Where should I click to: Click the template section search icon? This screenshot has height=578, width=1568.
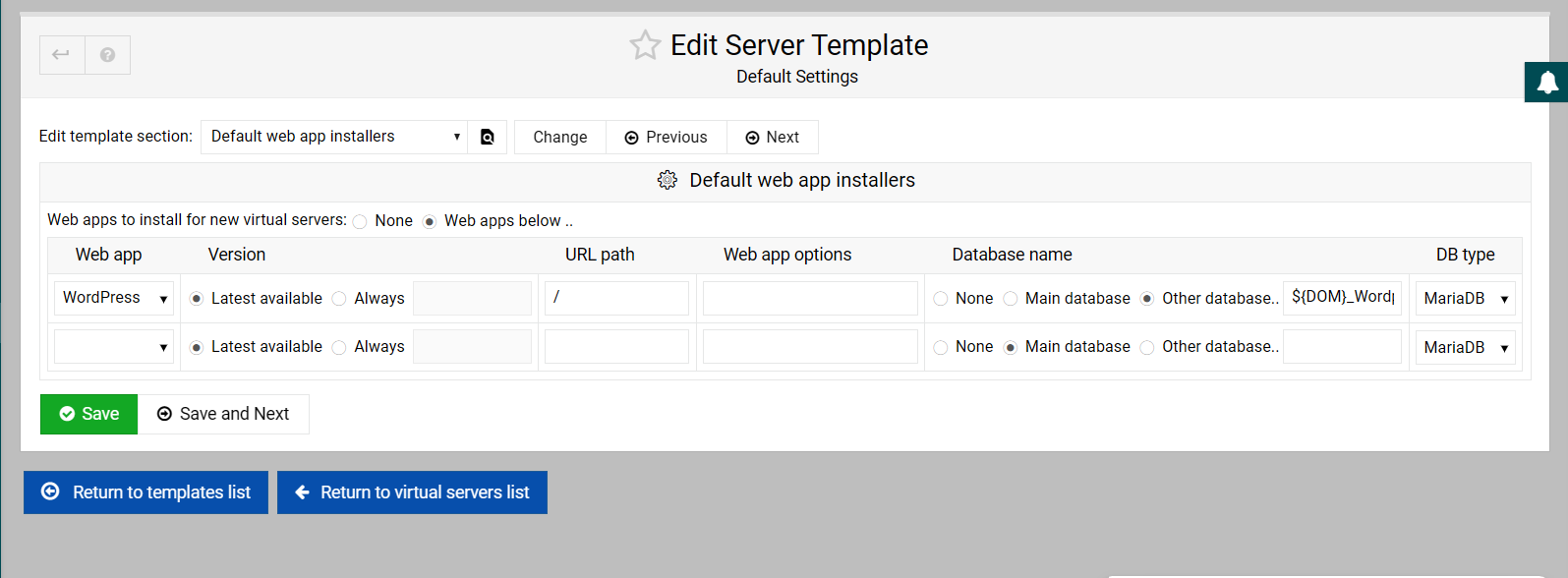point(487,138)
